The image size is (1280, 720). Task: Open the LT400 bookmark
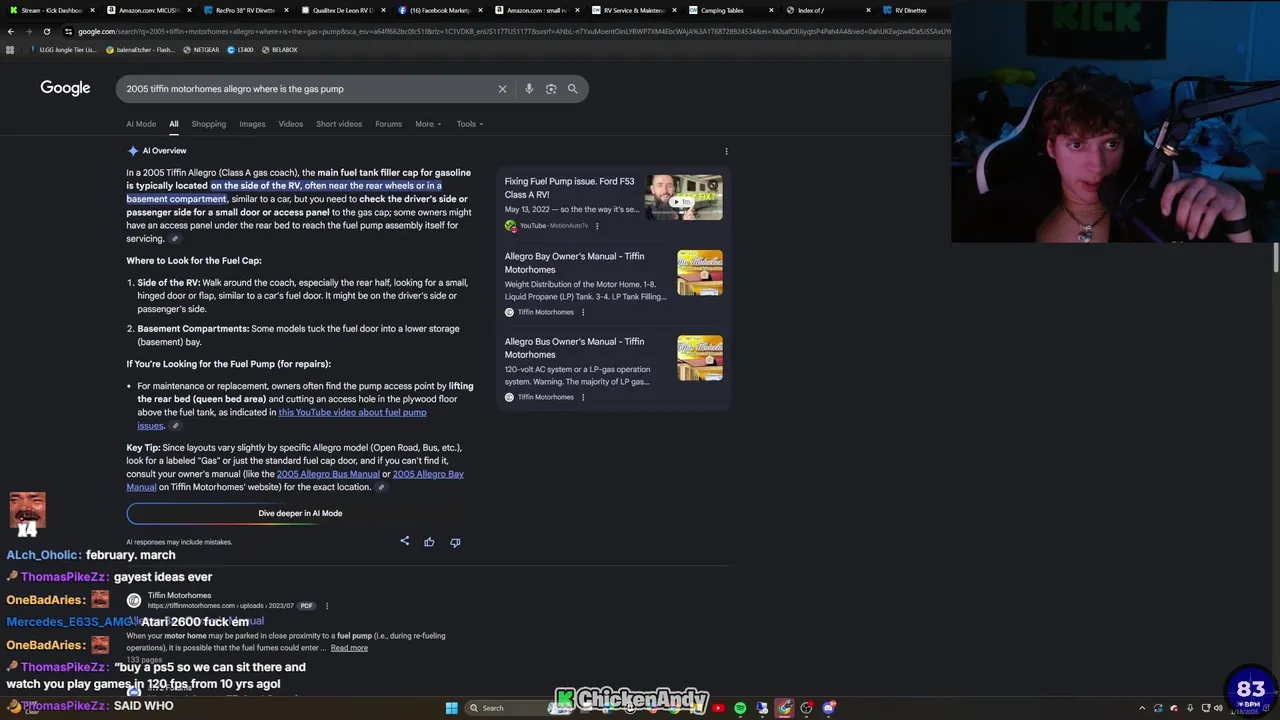pyautogui.click(x=240, y=49)
